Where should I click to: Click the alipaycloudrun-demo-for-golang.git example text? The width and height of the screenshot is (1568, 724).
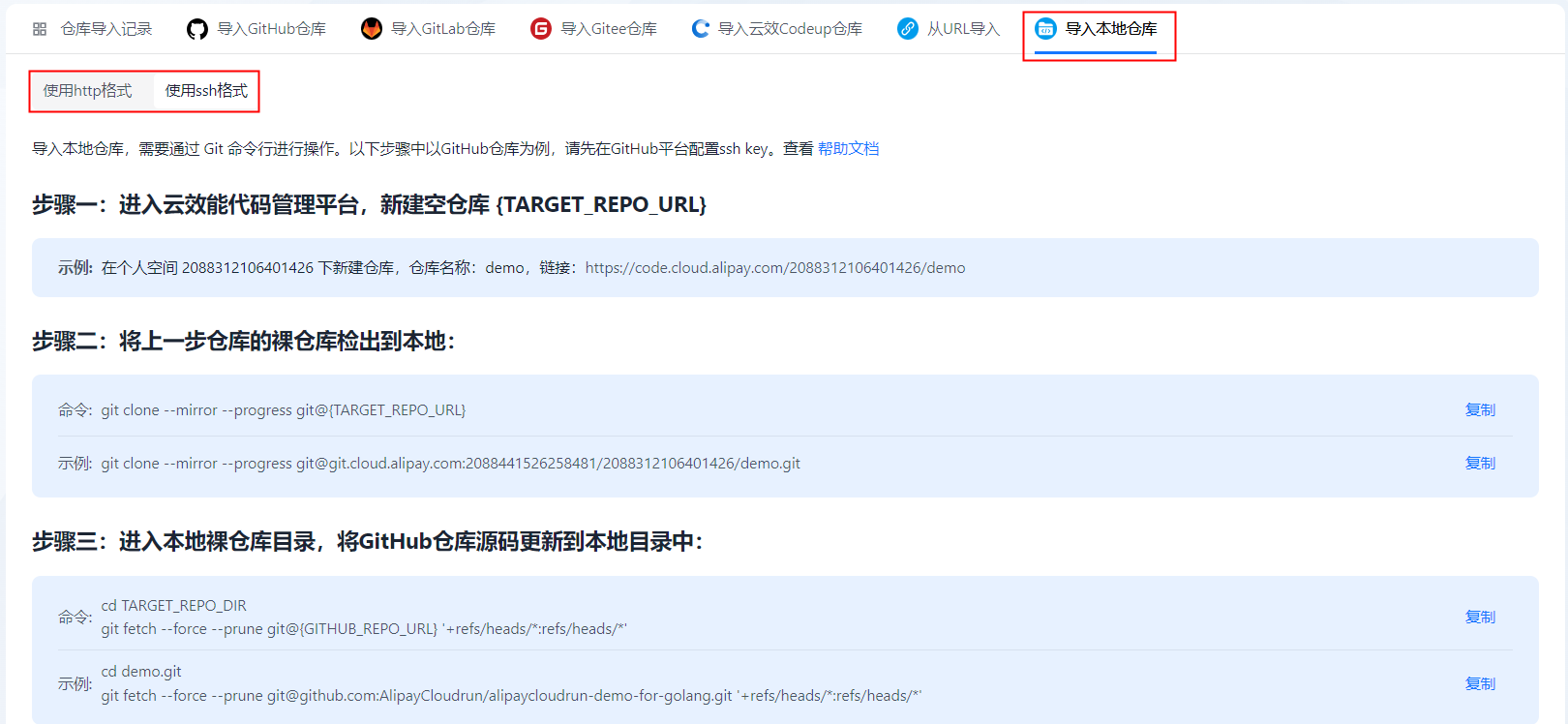(x=511, y=696)
